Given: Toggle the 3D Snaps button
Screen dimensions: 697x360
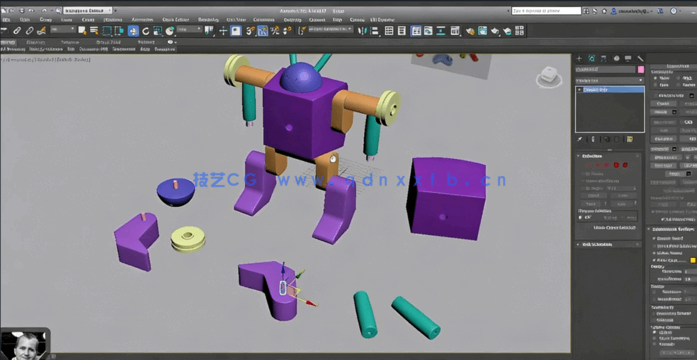Looking at the screenshot, I should pos(251,31).
